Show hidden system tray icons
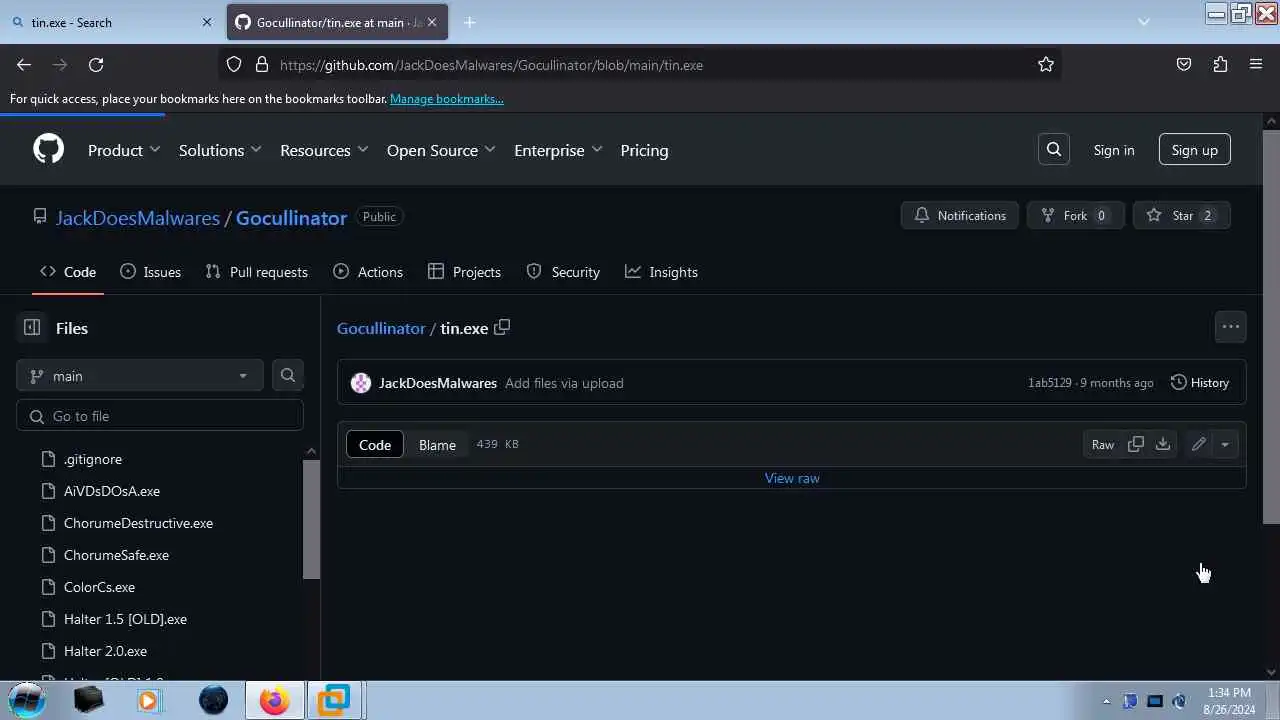Image resolution: width=1280 pixels, height=720 pixels. coord(1106,701)
